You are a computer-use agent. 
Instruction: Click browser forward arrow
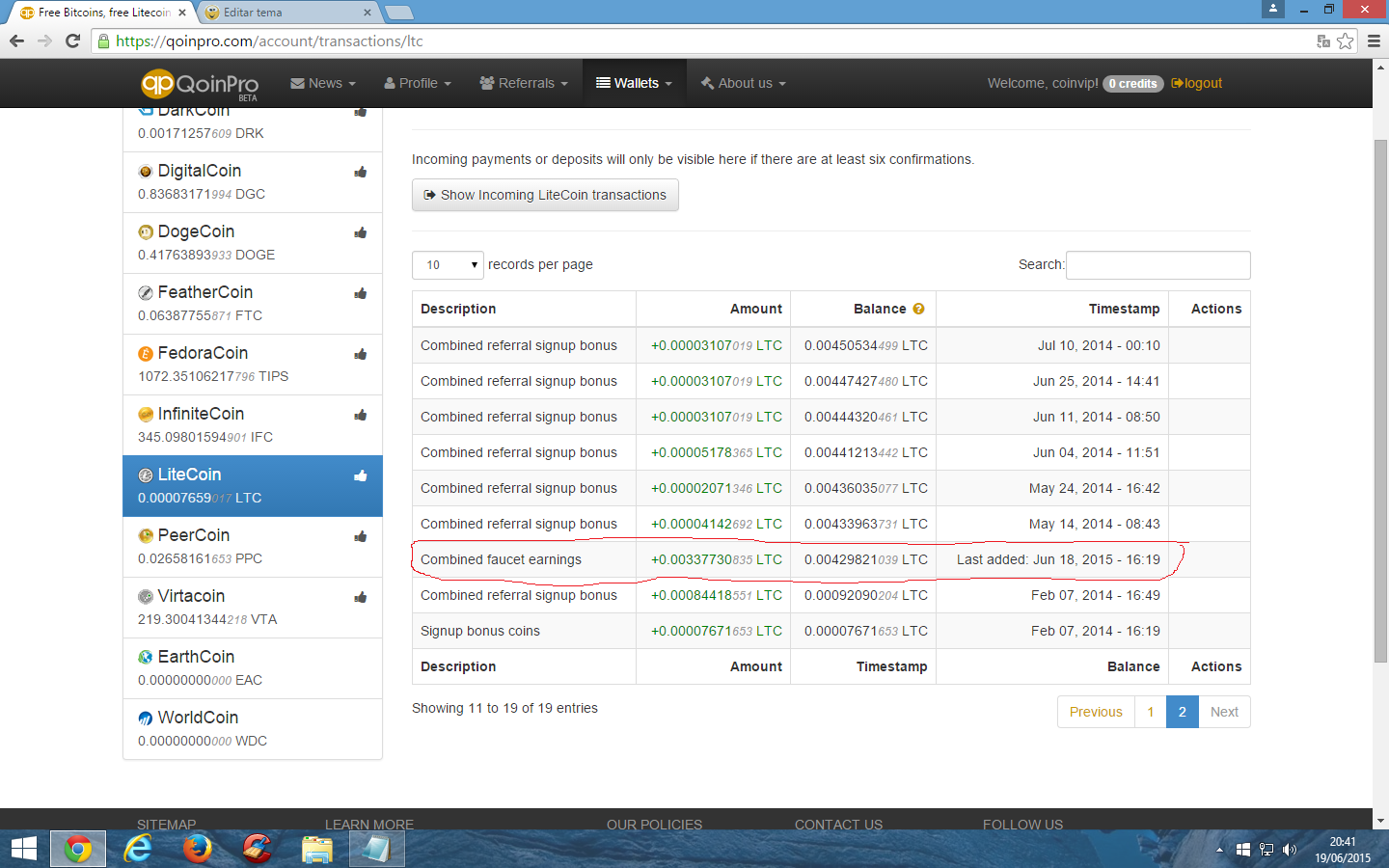tap(44, 41)
